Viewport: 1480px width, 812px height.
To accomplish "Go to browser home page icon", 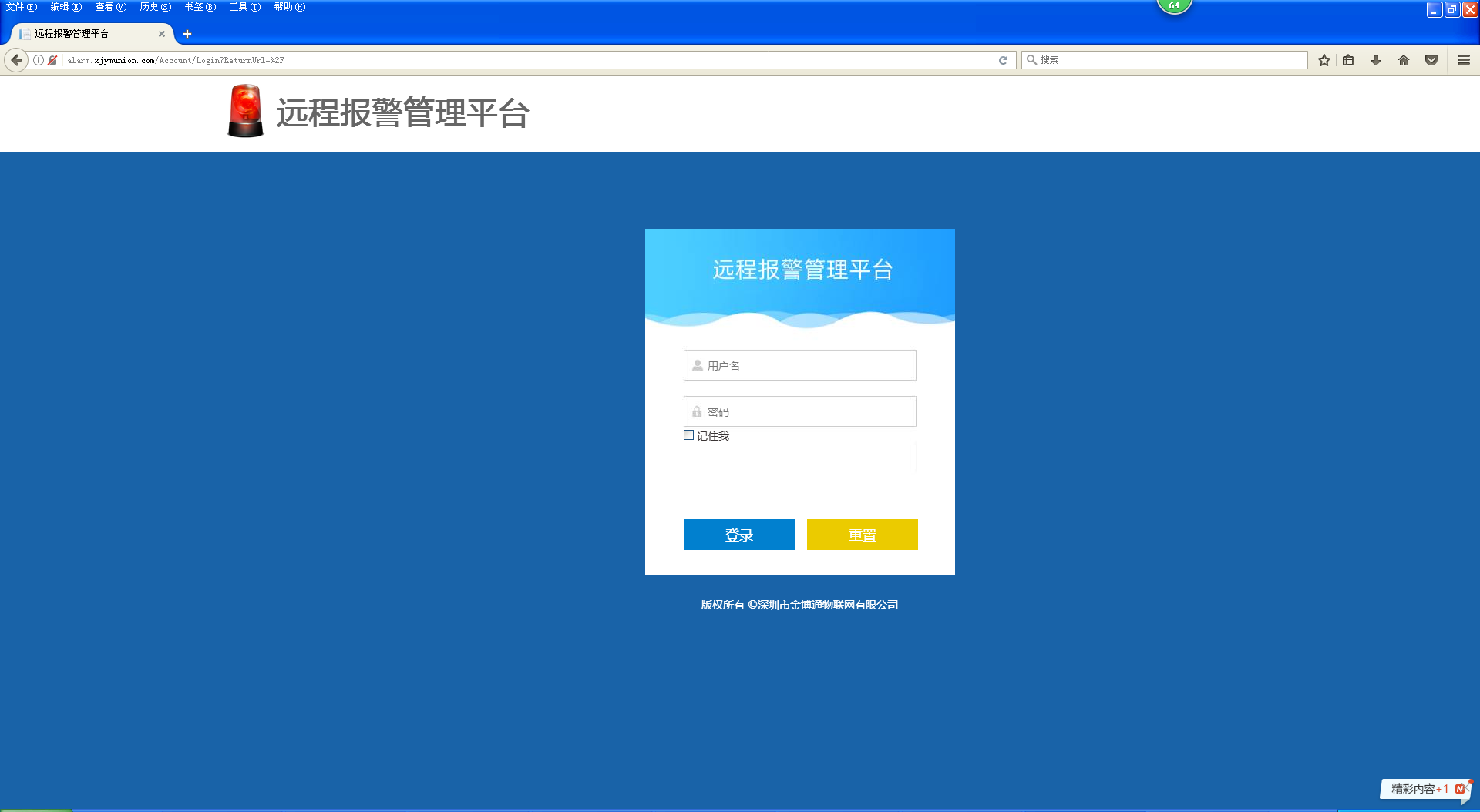I will tap(1404, 60).
